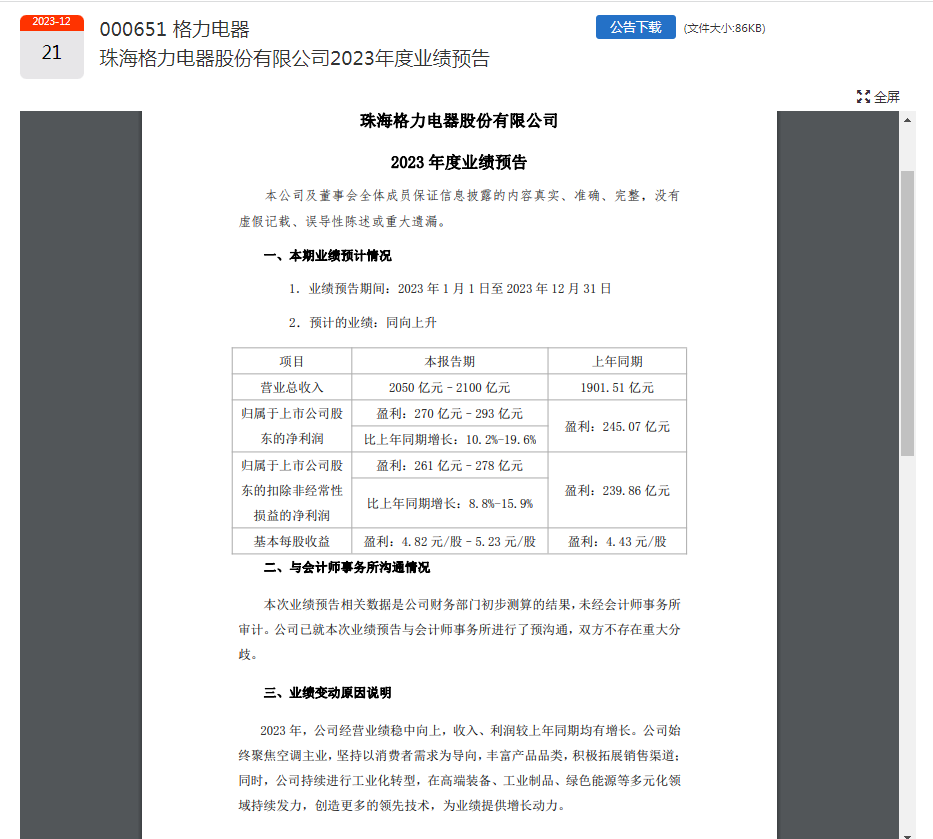Open the 000651 格力电器 stock heading

tap(174, 29)
